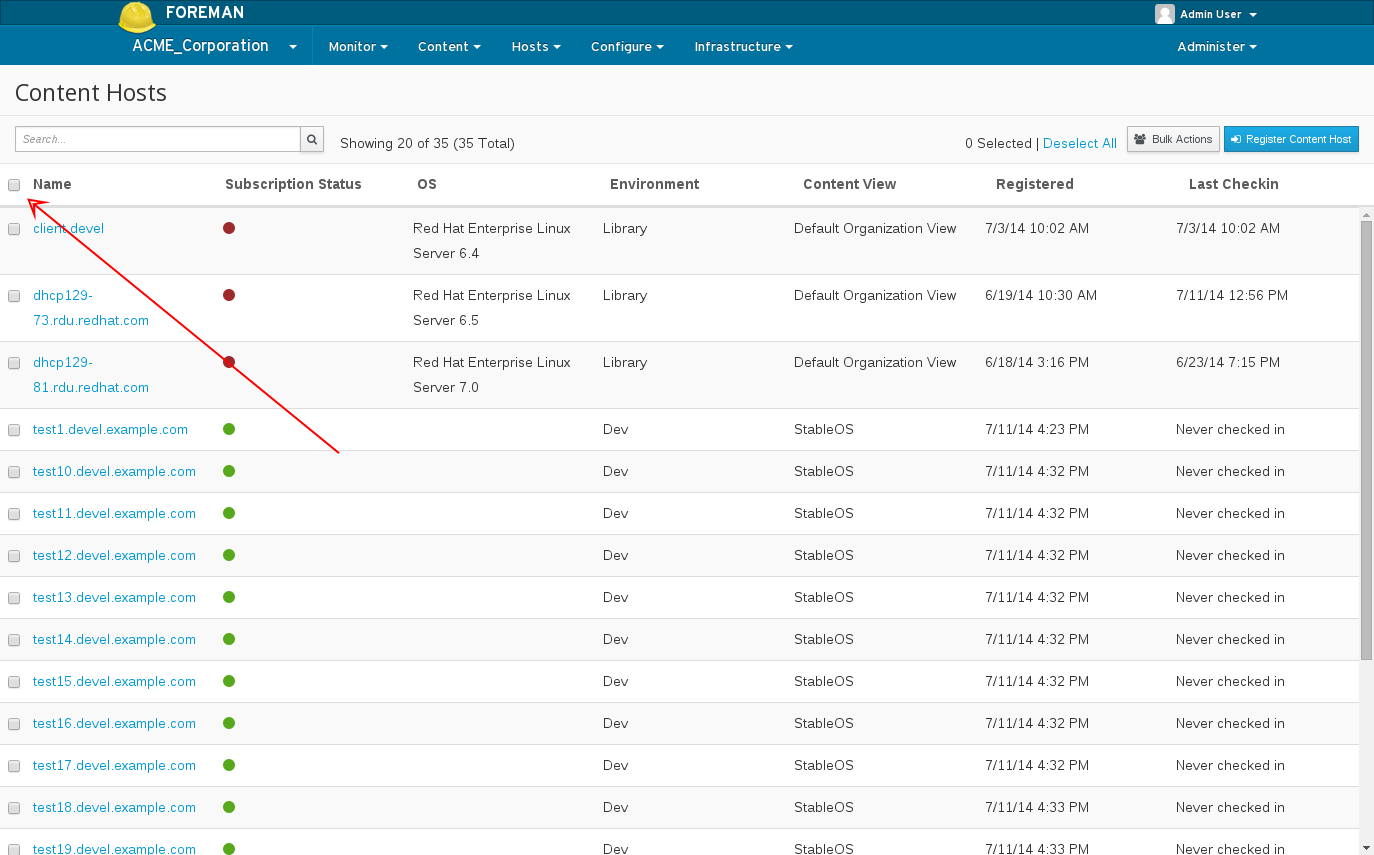Check the dhcp129-73.rdu.redhat.com row checkbox
This screenshot has width=1374, height=855.
(x=14, y=296)
